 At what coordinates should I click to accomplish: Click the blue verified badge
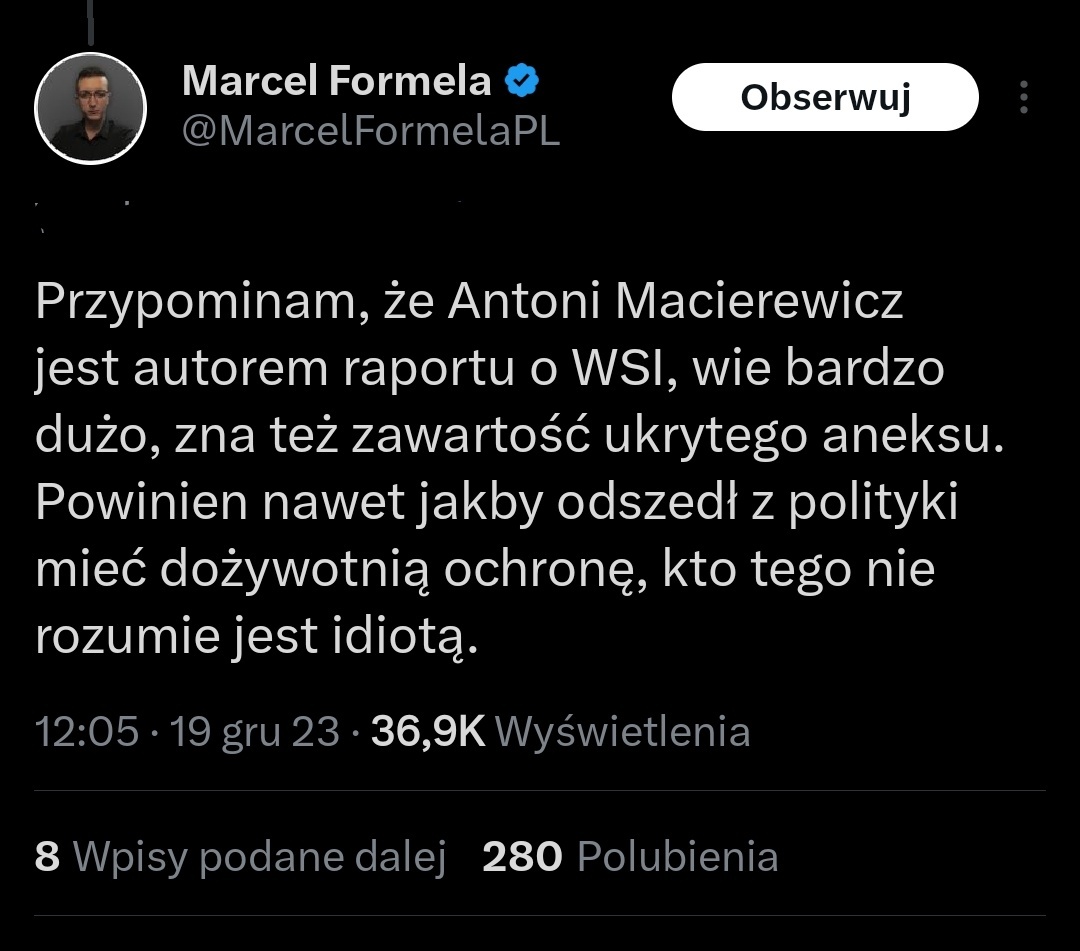(x=520, y=82)
